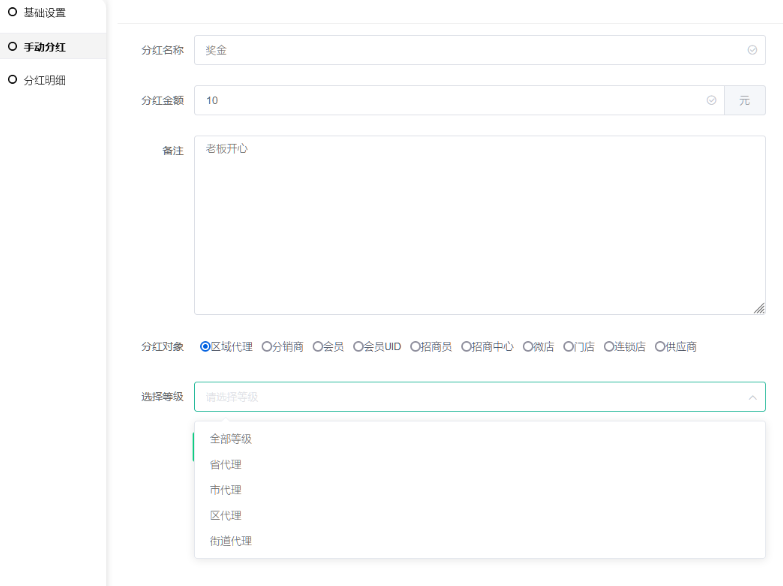Select the 分销商 radio option
Screen dimensions: 783x586
(x=267, y=347)
